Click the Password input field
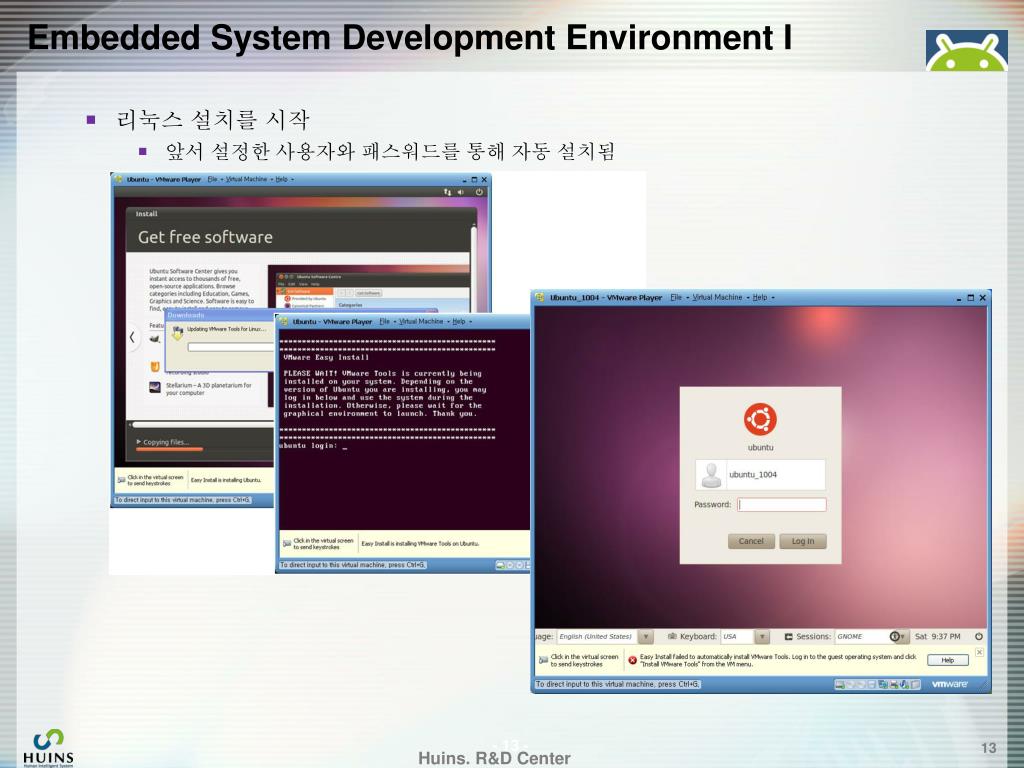Viewport: 1024px width, 768px height. click(782, 505)
